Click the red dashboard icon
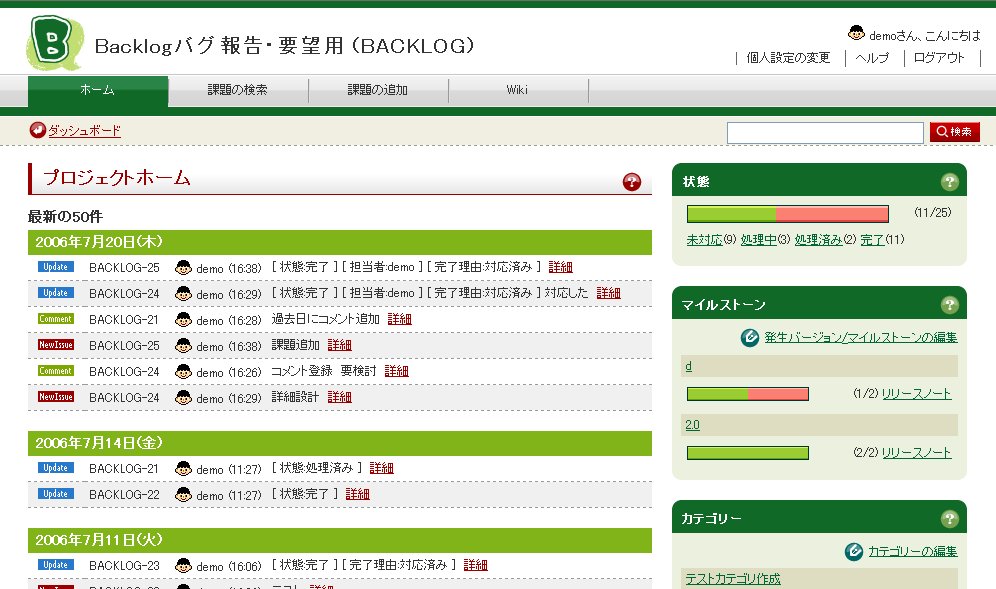Viewport: 996px width, 589px height. coord(37,130)
